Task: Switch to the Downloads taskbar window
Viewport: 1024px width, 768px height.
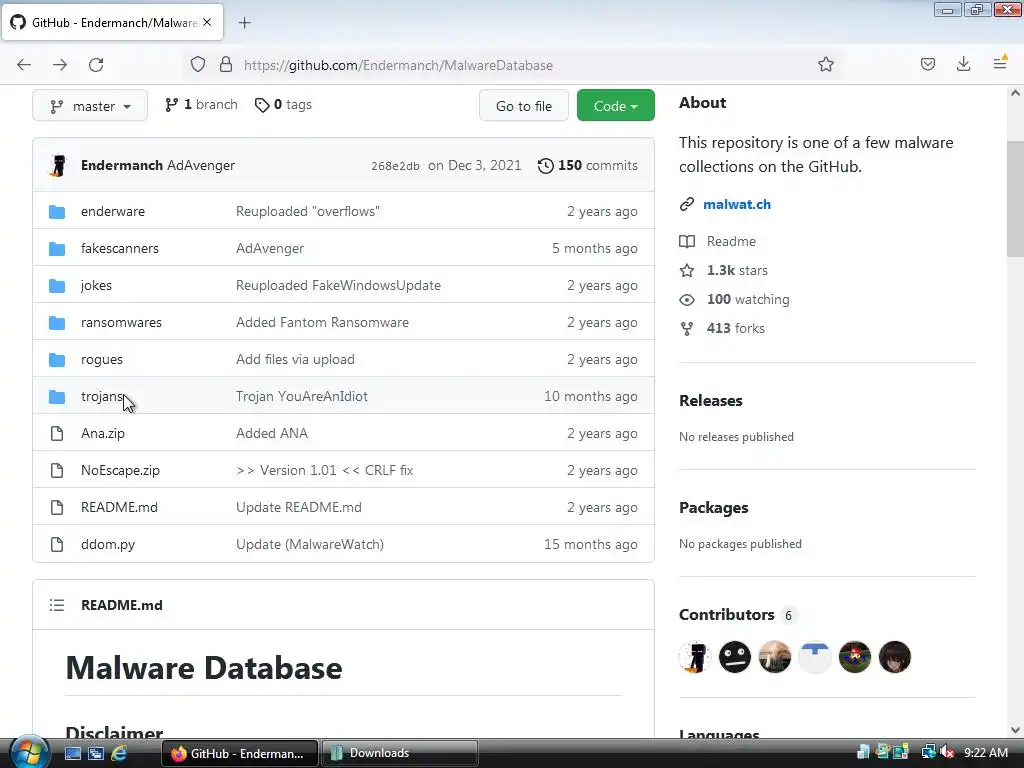Action: pos(400,753)
